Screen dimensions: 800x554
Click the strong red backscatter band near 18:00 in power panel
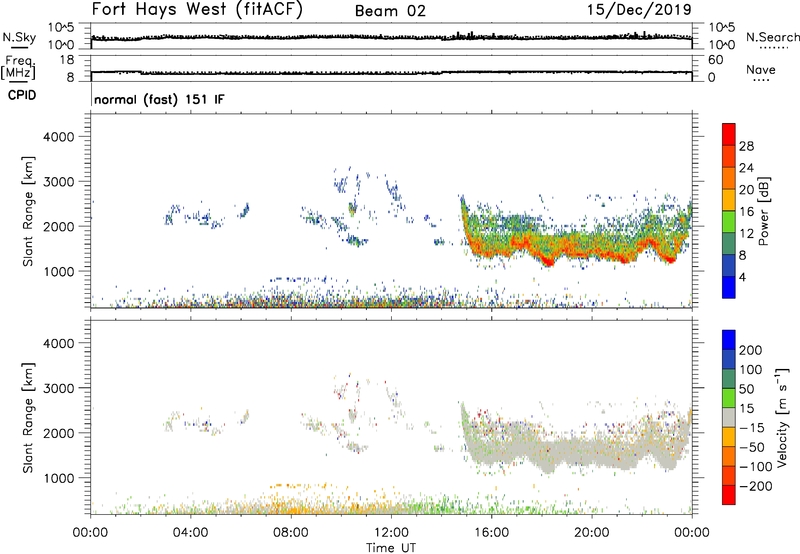pos(548,262)
